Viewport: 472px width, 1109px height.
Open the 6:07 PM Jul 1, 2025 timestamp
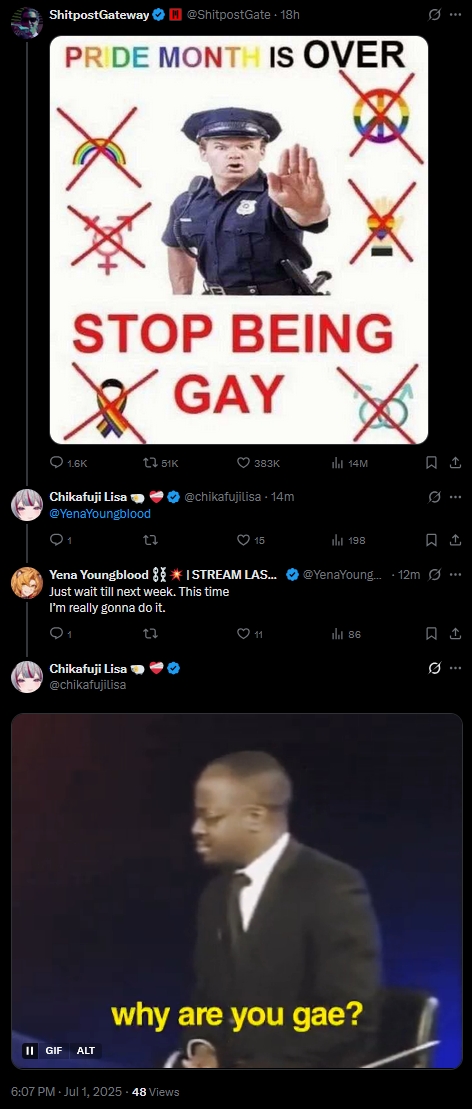click(x=67, y=1091)
